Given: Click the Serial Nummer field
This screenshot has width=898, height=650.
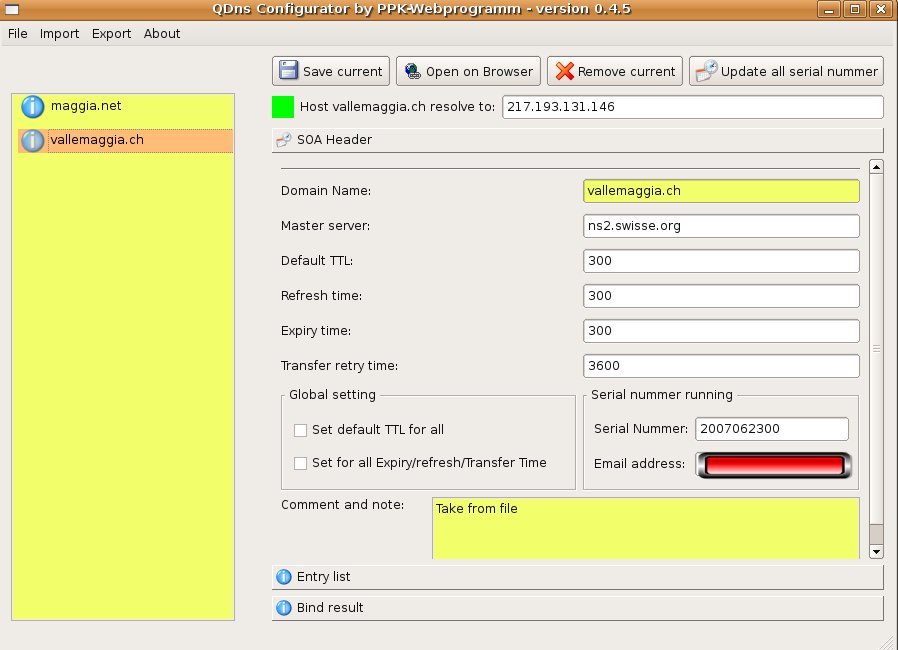Looking at the screenshot, I should (x=772, y=429).
